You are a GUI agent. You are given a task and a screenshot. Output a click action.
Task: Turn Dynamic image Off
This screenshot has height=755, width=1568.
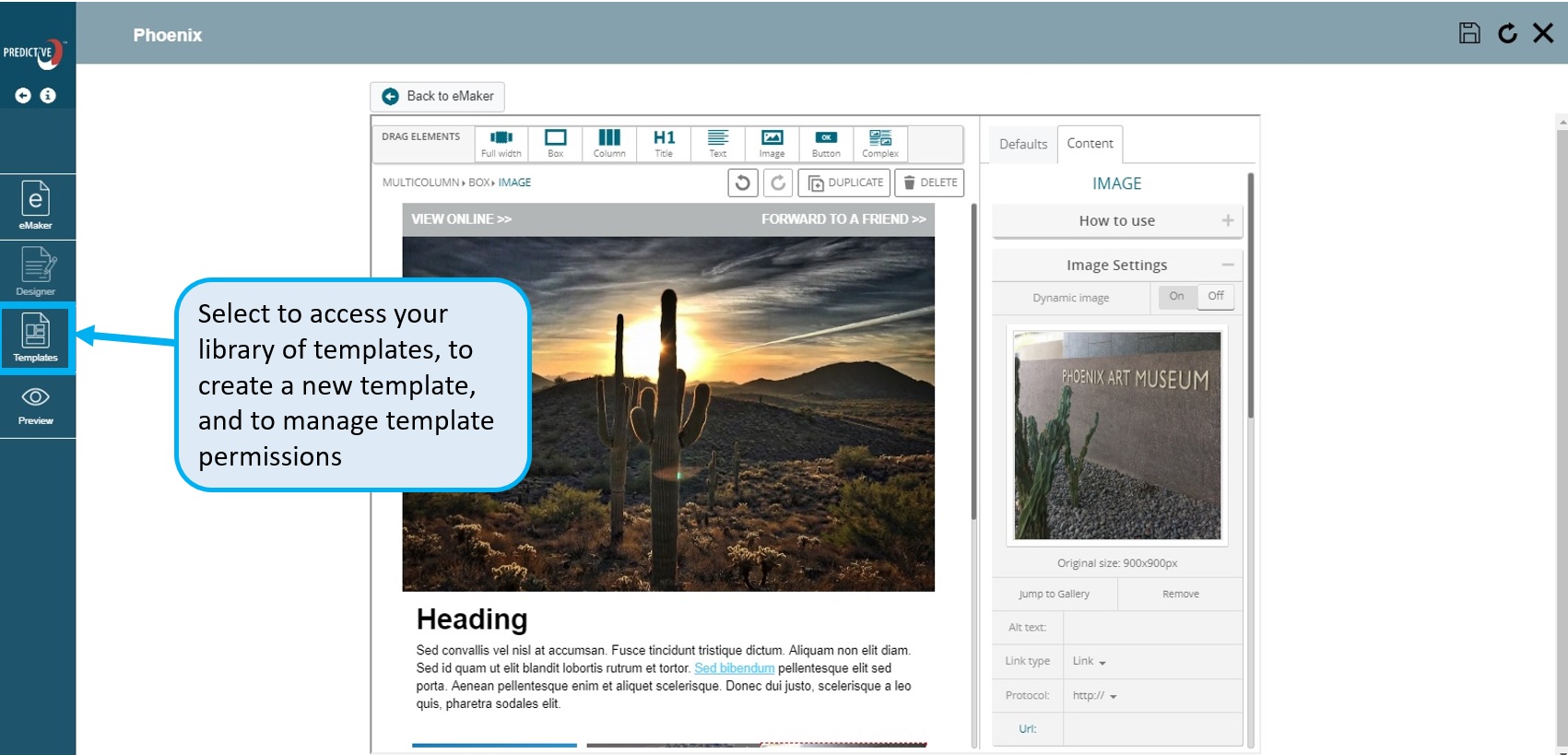pyautogui.click(x=1216, y=297)
